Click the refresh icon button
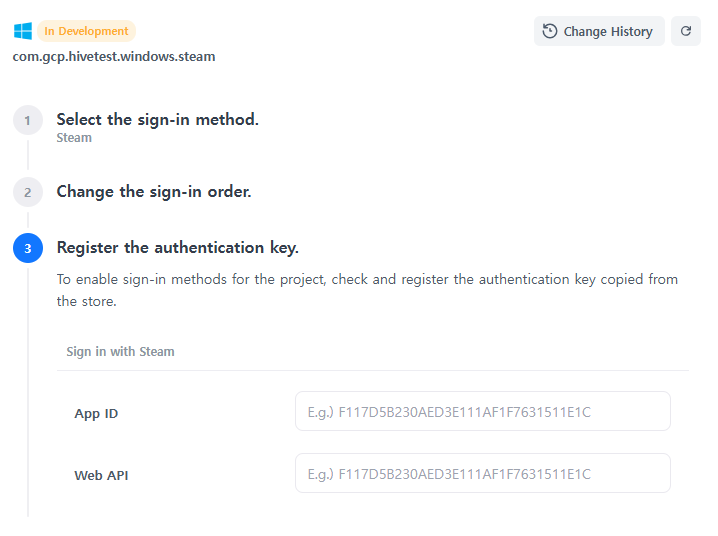 (x=686, y=31)
